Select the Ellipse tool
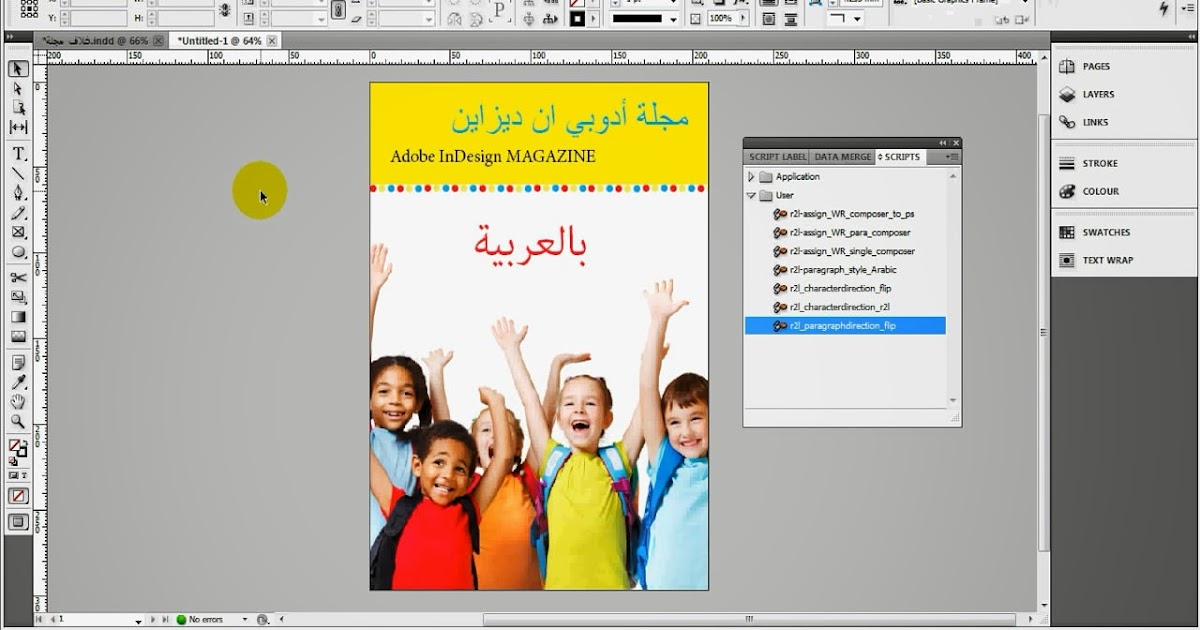Screen dimensions: 1200x630 [18, 252]
